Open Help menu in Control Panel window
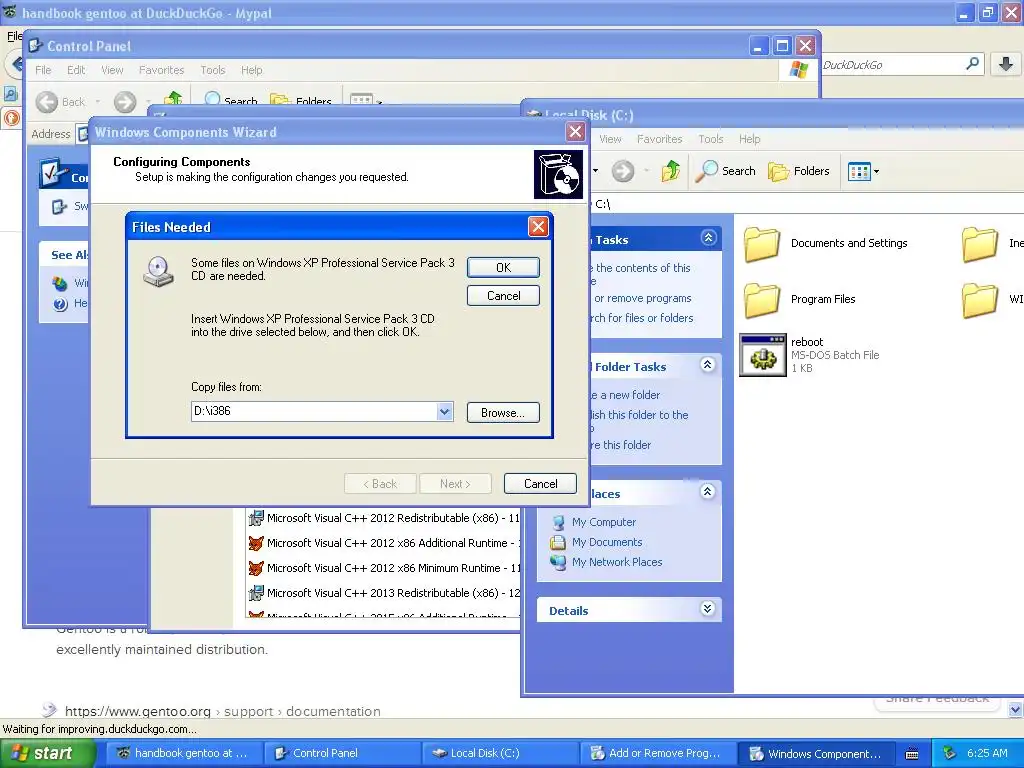The image size is (1024, 768). [251, 70]
